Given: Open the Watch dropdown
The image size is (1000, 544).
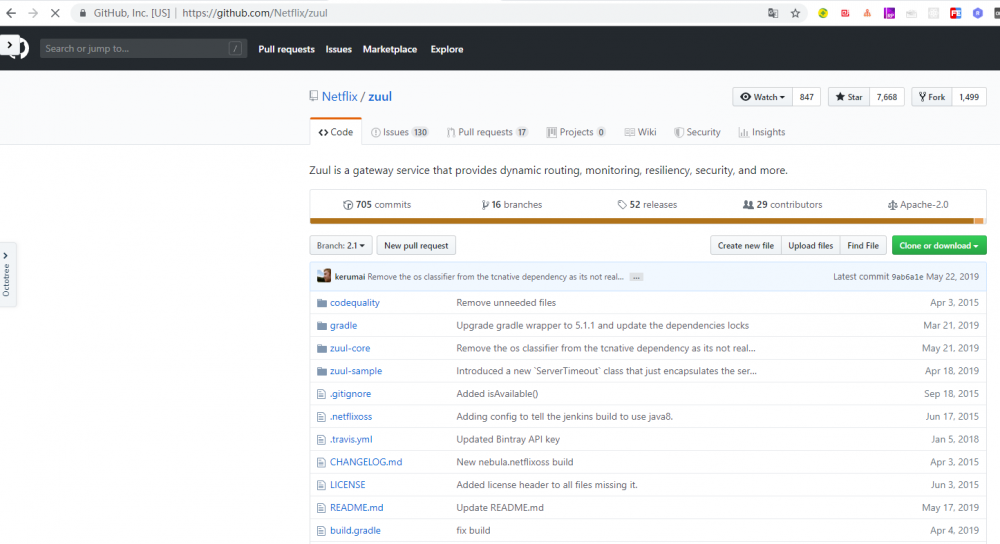Looking at the screenshot, I should click(x=763, y=97).
